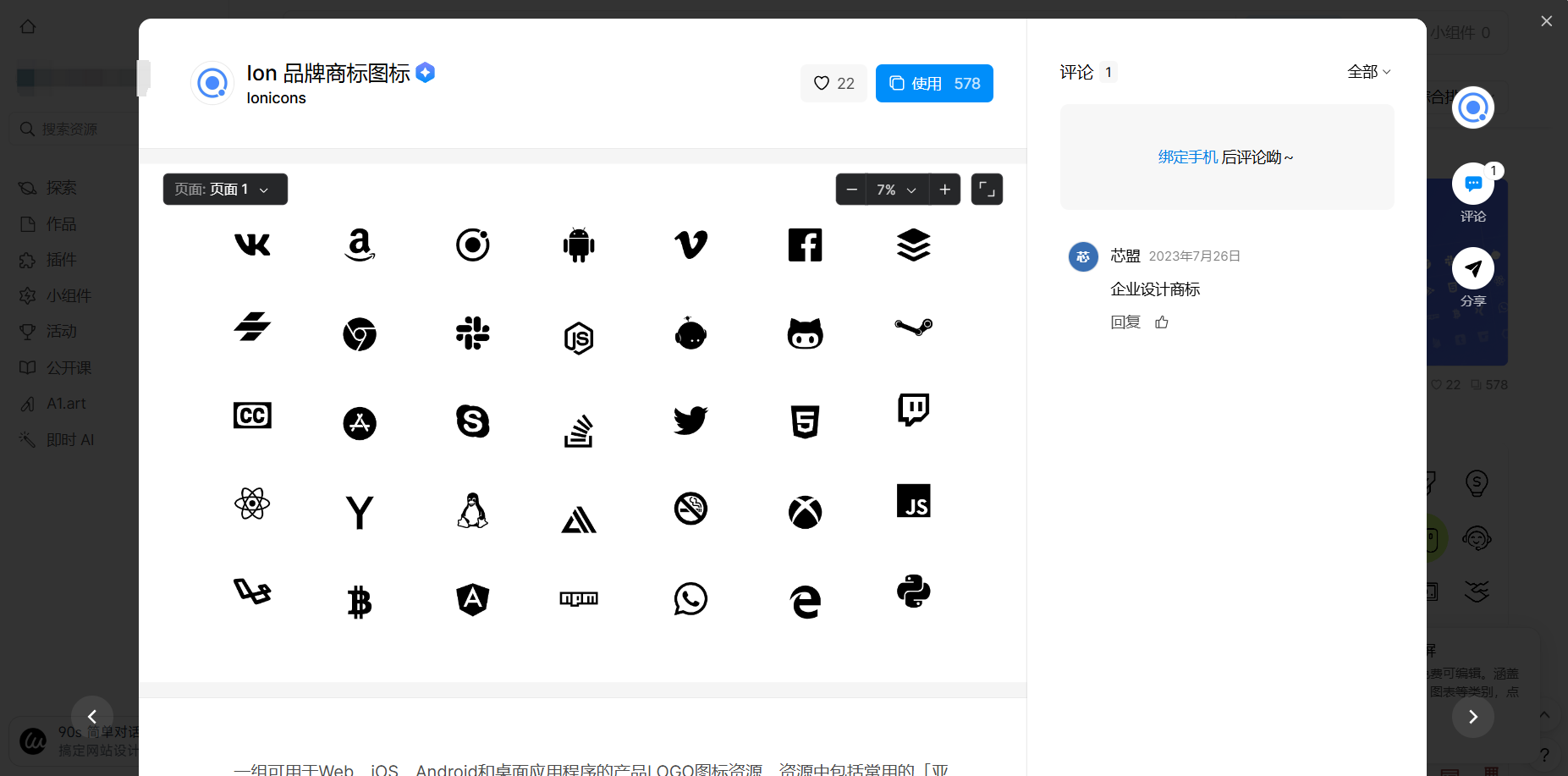
Task: Click the Skype logo icon
Action: pos(472,421)
